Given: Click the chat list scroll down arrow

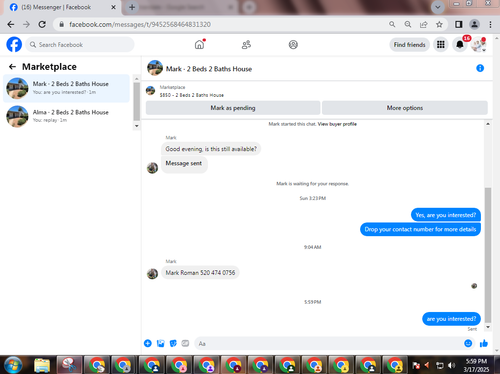Looking at the screenshot, I should [x=136, y=126].
